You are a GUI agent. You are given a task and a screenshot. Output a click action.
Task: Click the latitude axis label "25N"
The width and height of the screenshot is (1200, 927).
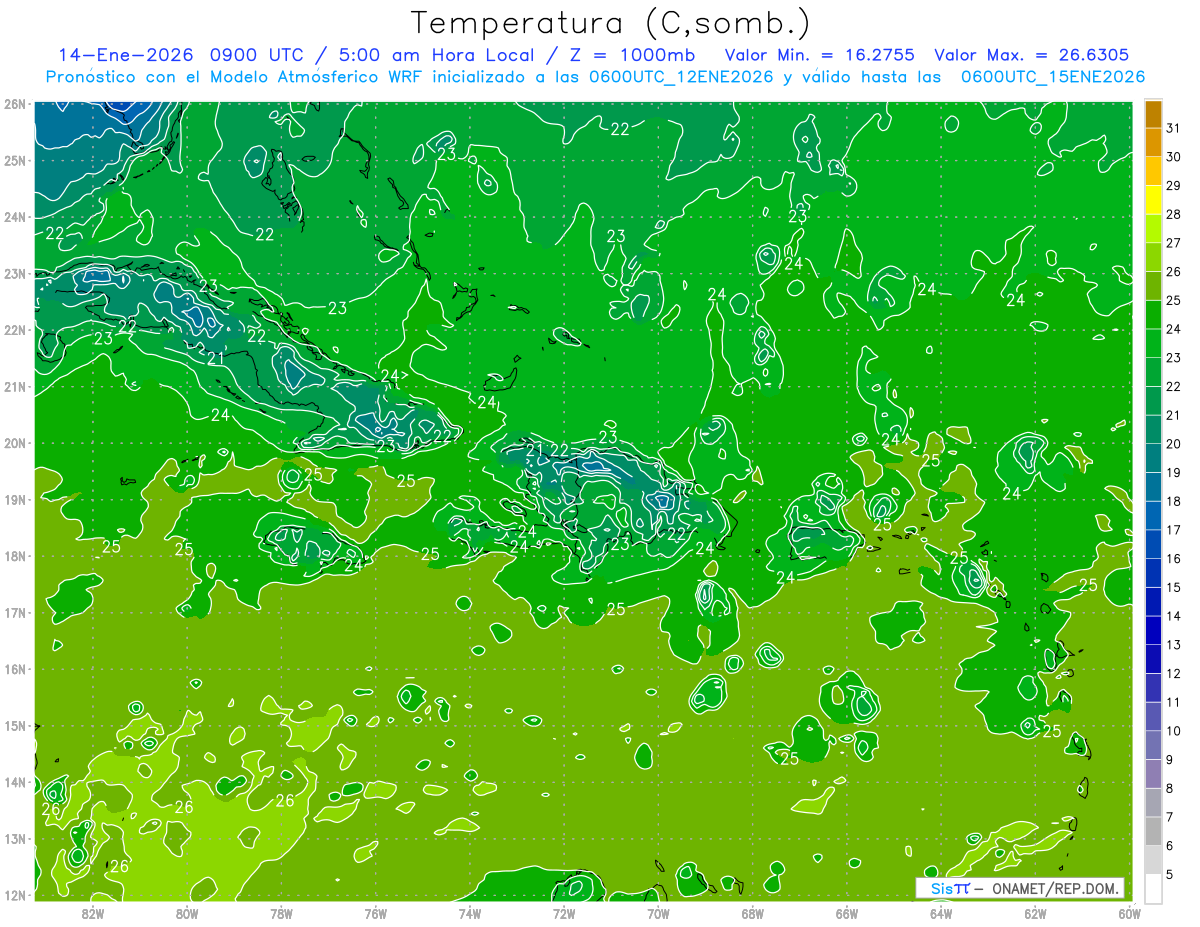15,160
